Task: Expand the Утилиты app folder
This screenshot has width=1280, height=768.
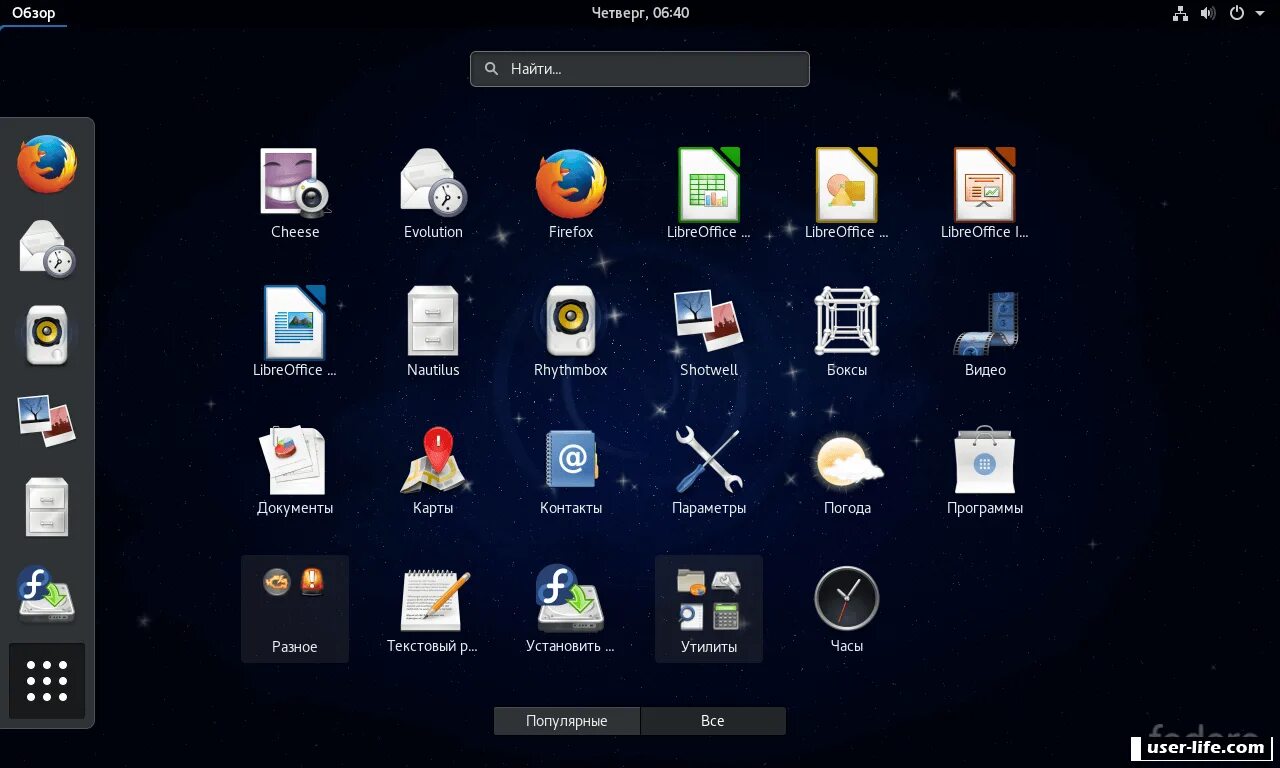Action: click(709, 608)
